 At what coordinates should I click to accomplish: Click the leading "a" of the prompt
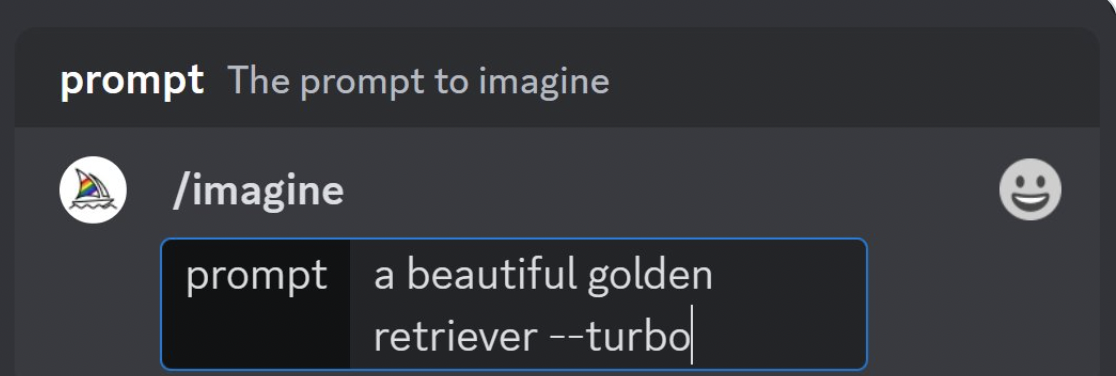click(x=384, y=278)
